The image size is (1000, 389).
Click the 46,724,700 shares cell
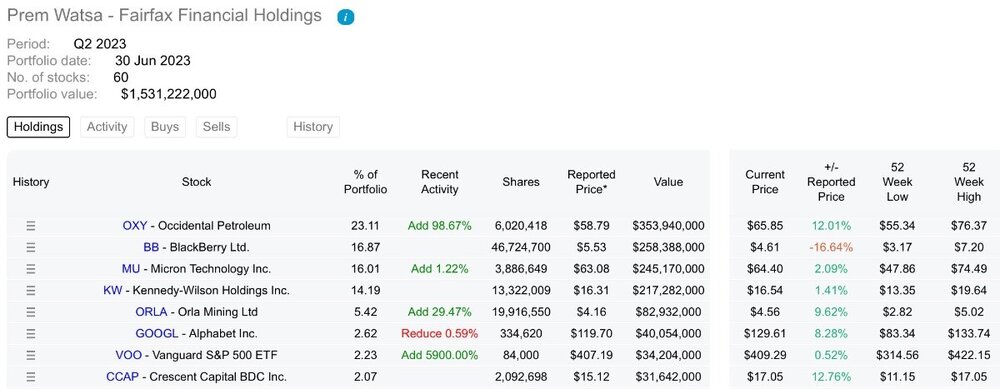point(521,247)
